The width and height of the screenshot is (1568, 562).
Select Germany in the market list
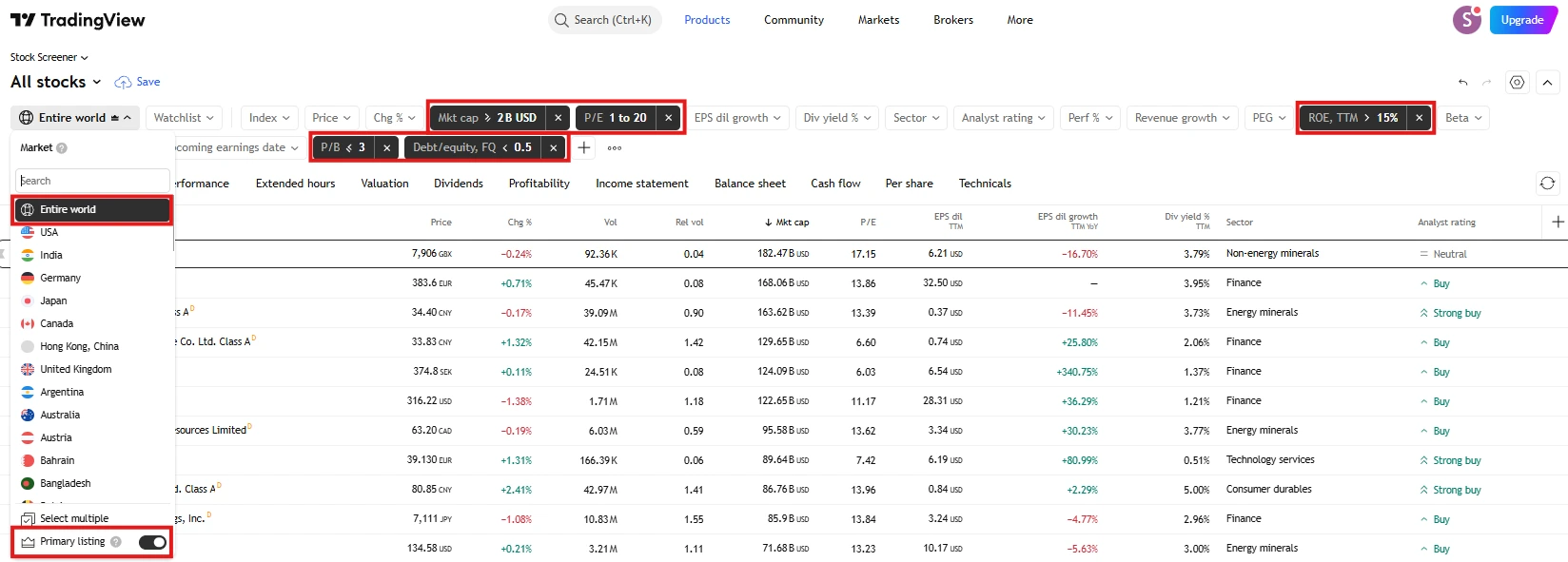point(92,278)
